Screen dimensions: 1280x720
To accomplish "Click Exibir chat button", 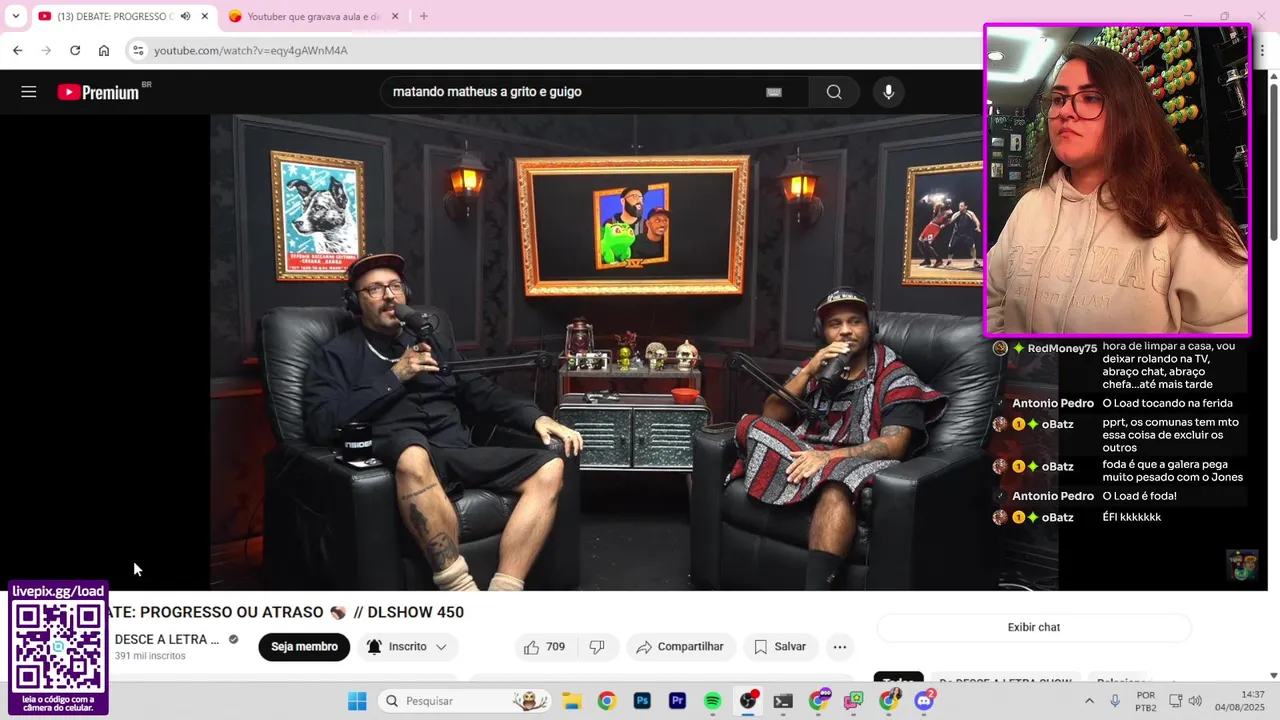I will tap(1034, 627).
